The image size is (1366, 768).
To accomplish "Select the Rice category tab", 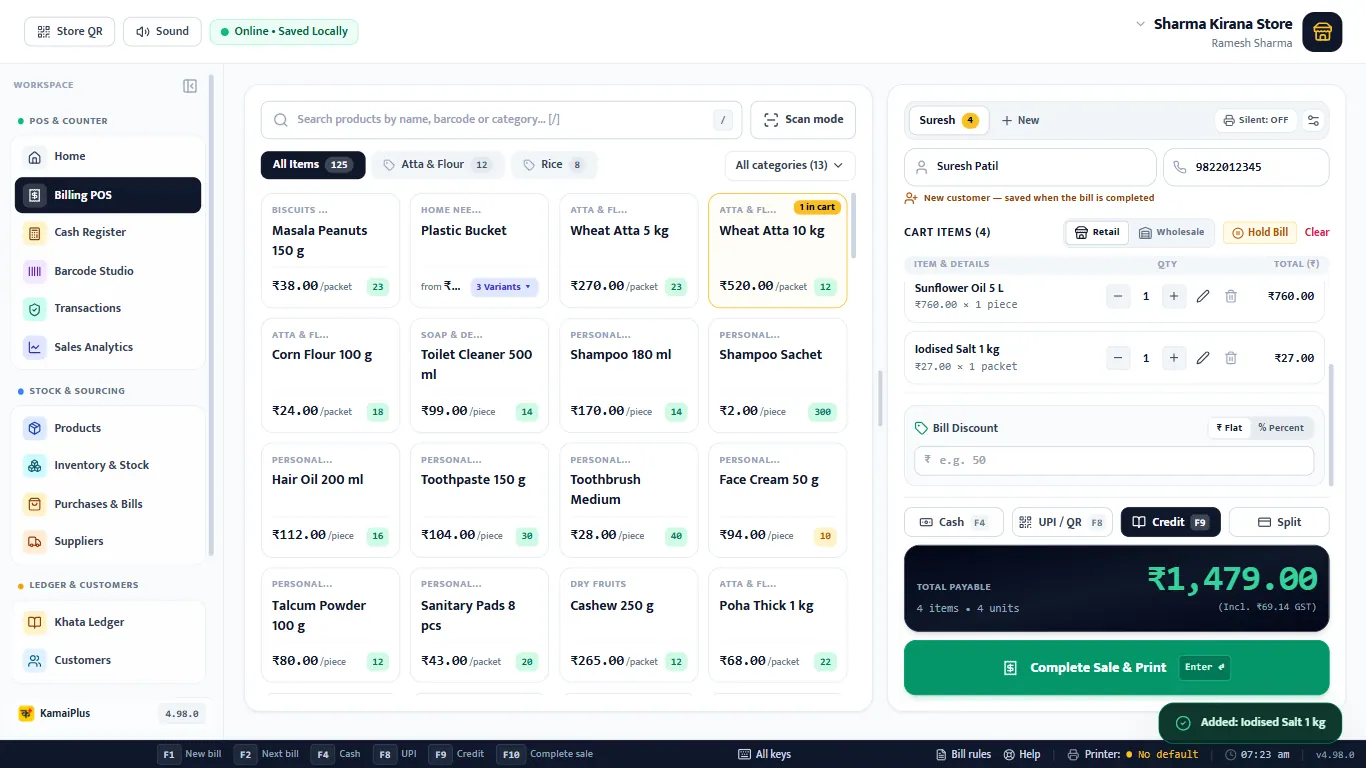I will [554, 165].
